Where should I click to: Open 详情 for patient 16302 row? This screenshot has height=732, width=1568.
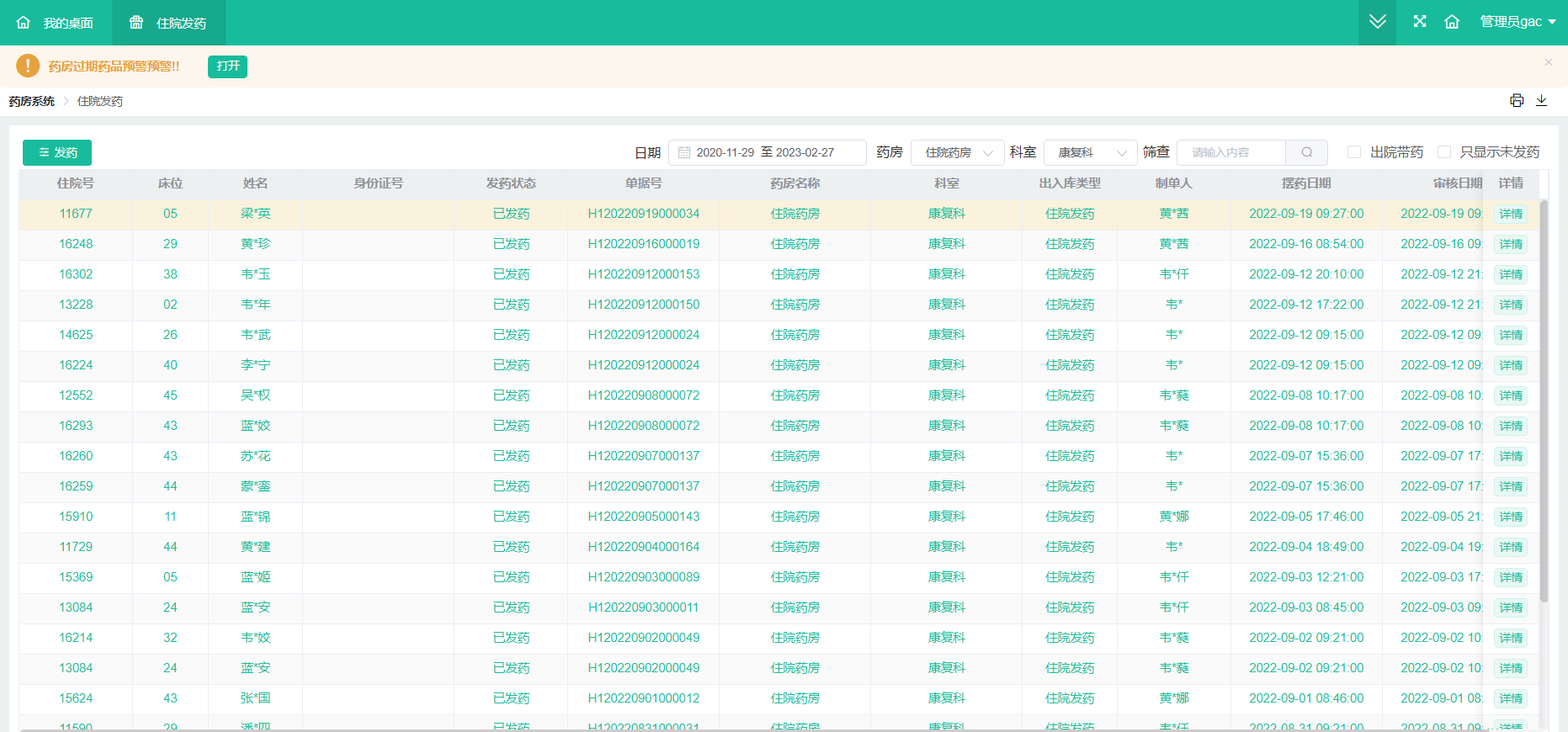pyautogui.click(x=1511, y=274)
